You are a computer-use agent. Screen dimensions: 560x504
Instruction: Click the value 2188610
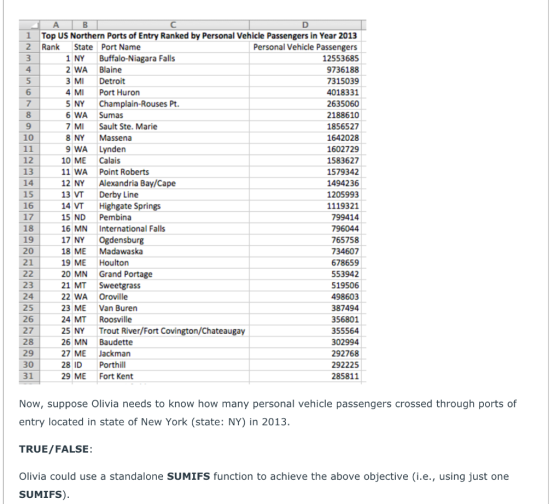point(343,115)
